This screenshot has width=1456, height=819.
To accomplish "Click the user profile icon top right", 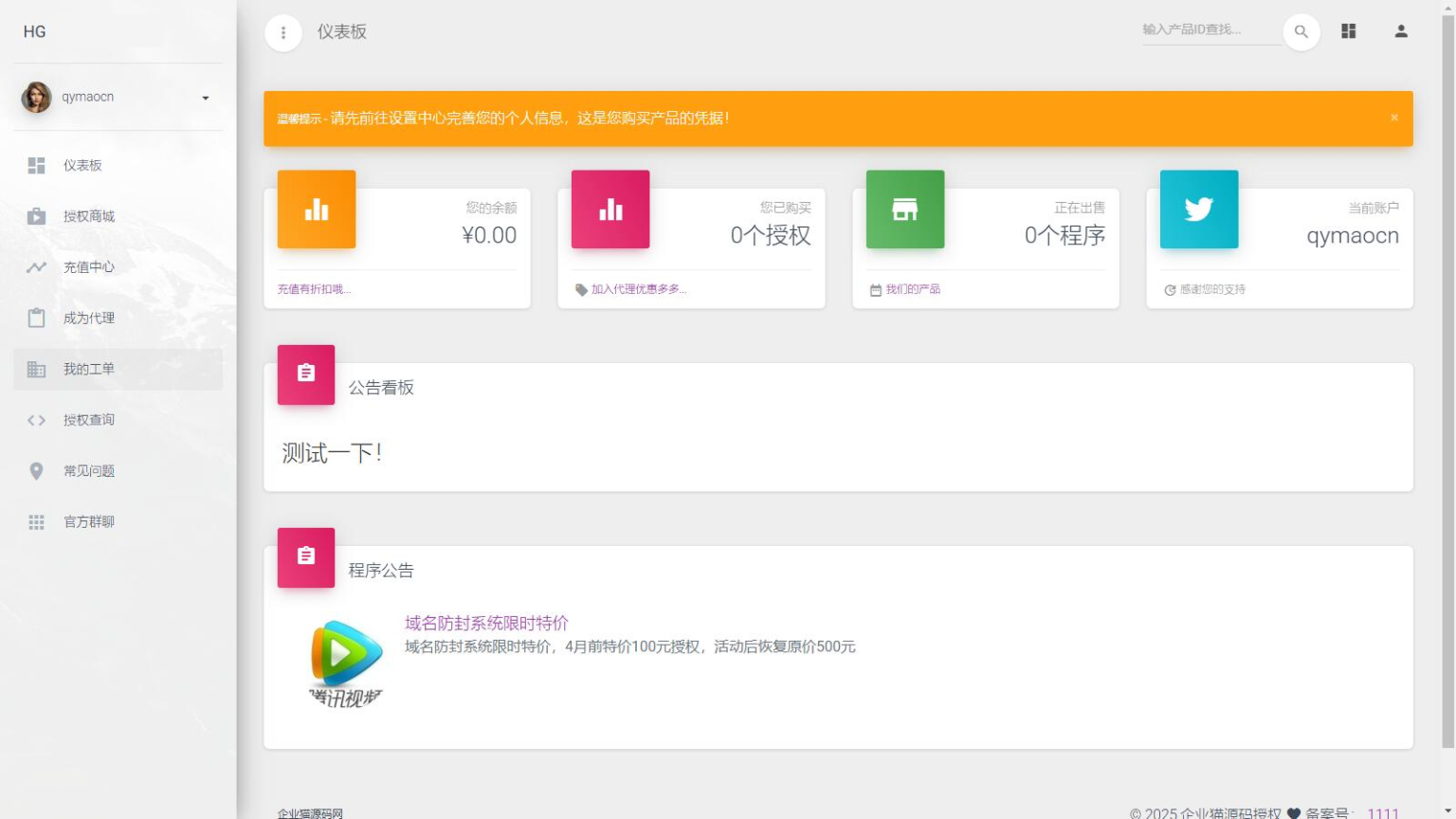I will pos(1400,31).
